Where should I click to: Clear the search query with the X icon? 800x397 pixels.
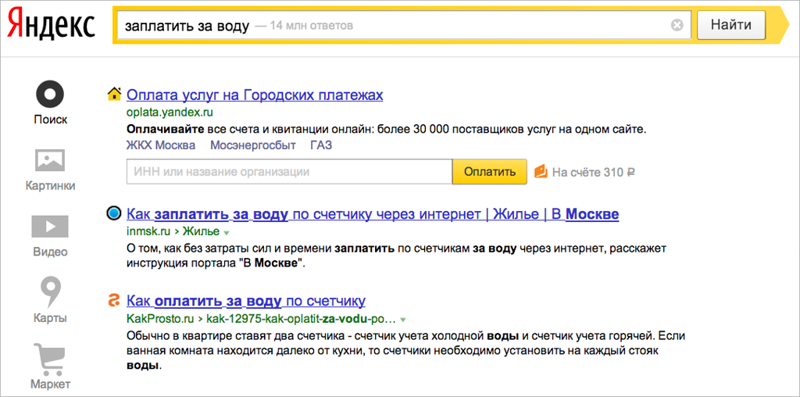(677, 25)
